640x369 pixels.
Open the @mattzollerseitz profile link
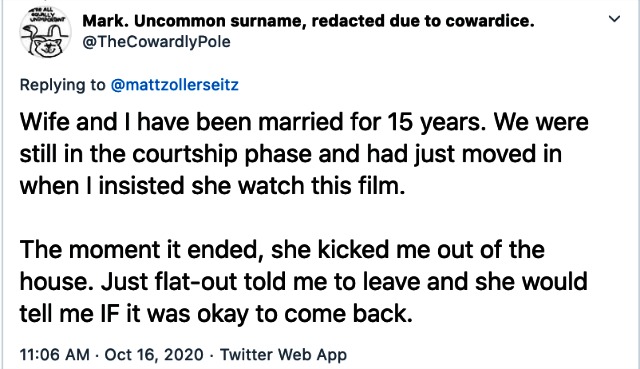[175, 85]
